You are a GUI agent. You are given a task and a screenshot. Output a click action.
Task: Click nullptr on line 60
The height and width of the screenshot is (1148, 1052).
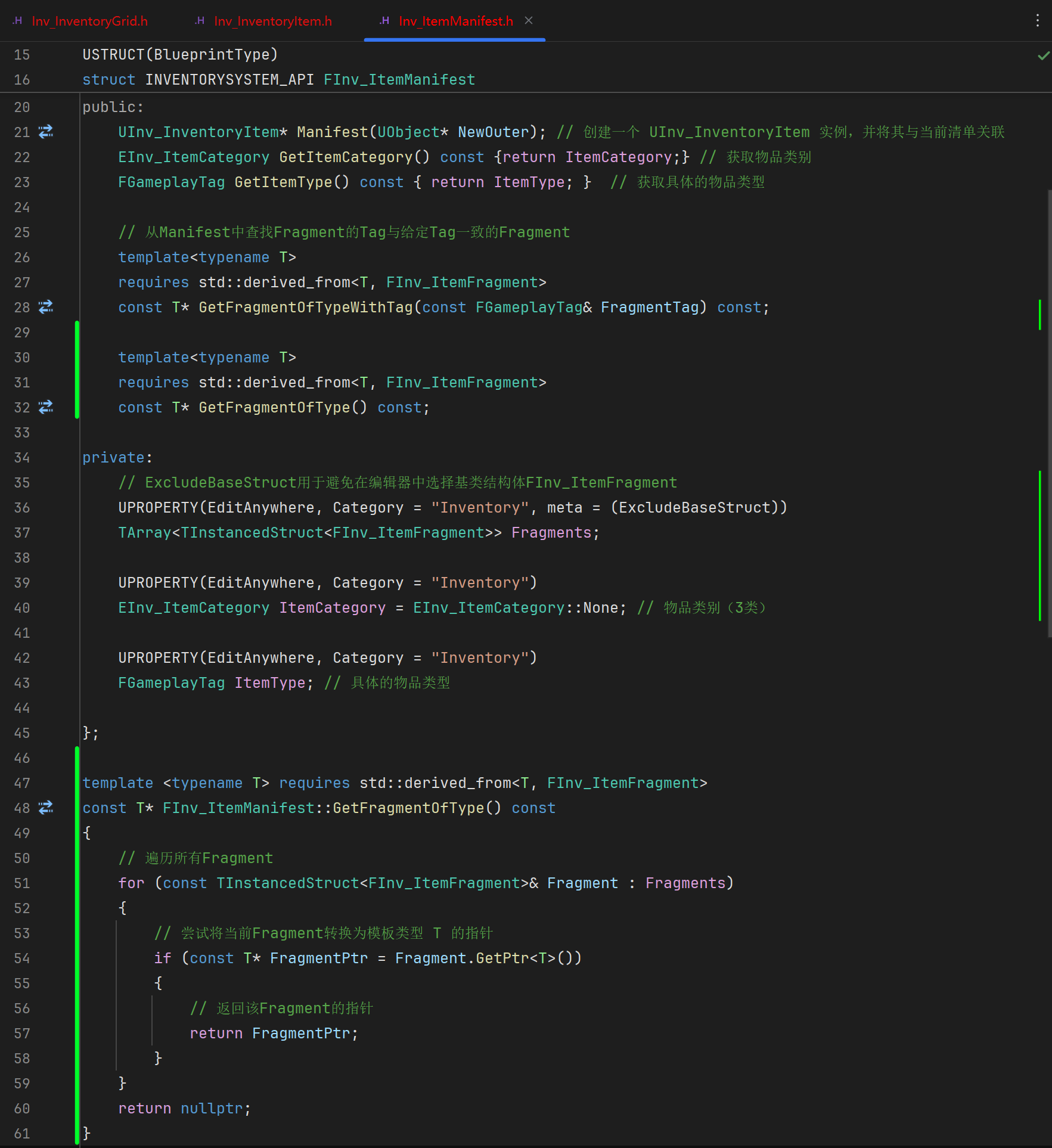[212, 1109]
